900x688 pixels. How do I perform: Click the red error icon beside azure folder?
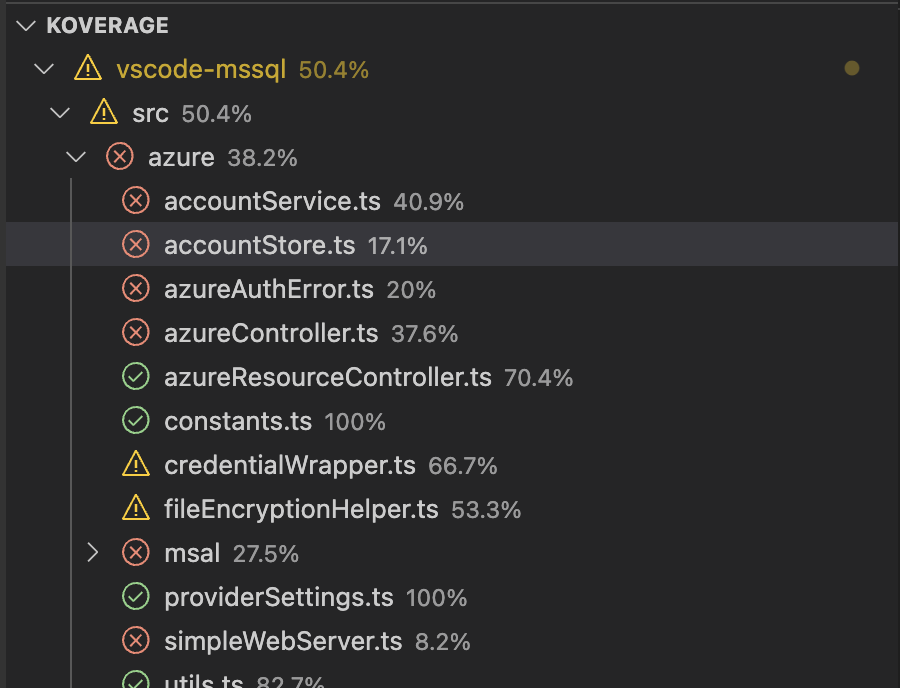pyautogui.click(x=120, y=157)
